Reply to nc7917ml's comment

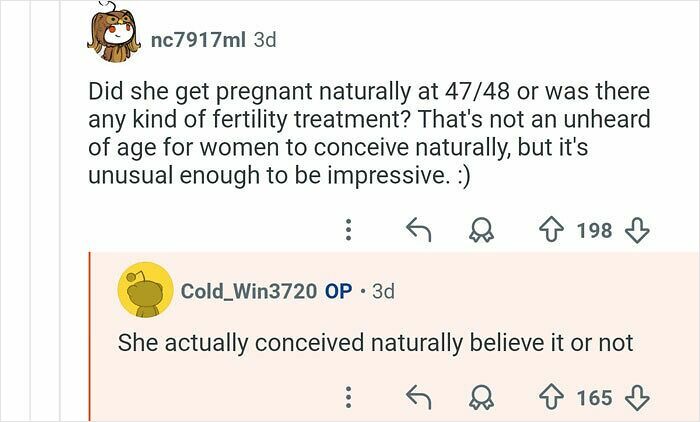pos(418,231)
